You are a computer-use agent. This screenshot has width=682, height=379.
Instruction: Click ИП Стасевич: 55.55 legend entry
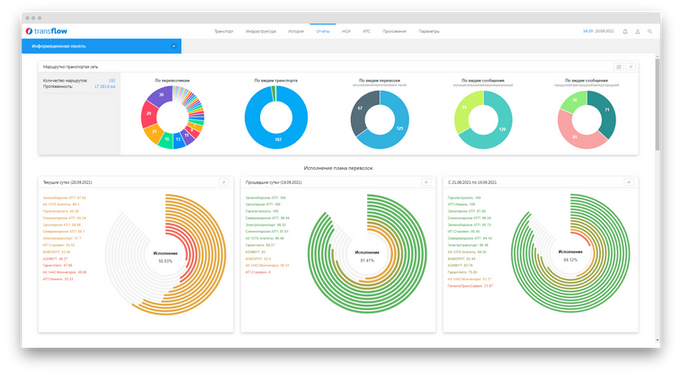coord(59,245)
